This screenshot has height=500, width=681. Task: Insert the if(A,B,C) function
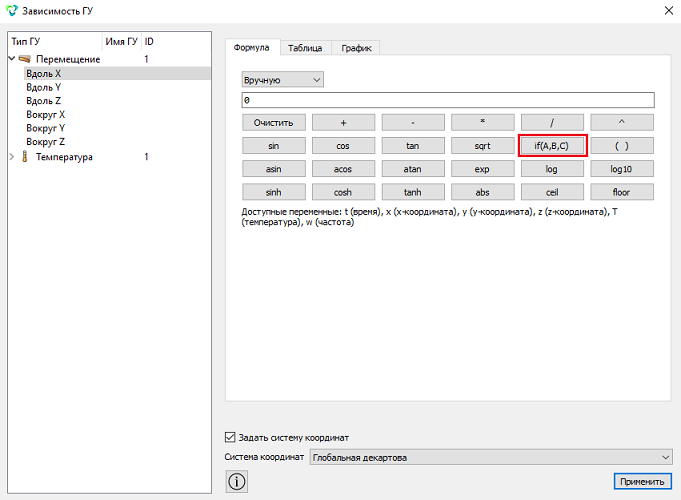tap(552, 146)
